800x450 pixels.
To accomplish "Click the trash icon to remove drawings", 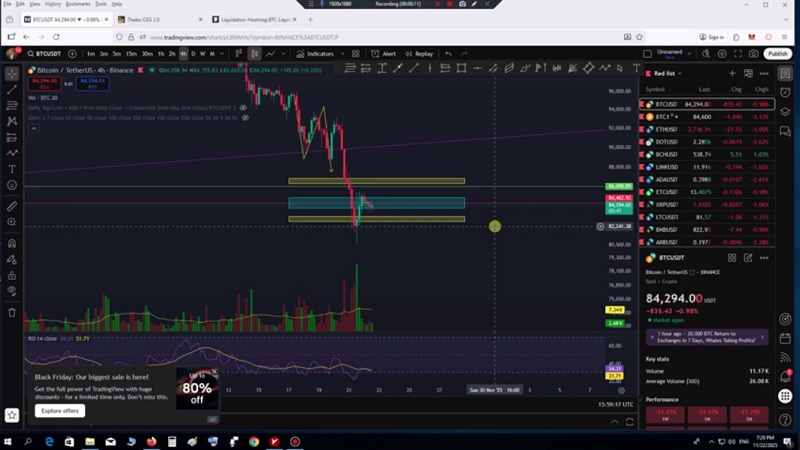I will [12, 312].
